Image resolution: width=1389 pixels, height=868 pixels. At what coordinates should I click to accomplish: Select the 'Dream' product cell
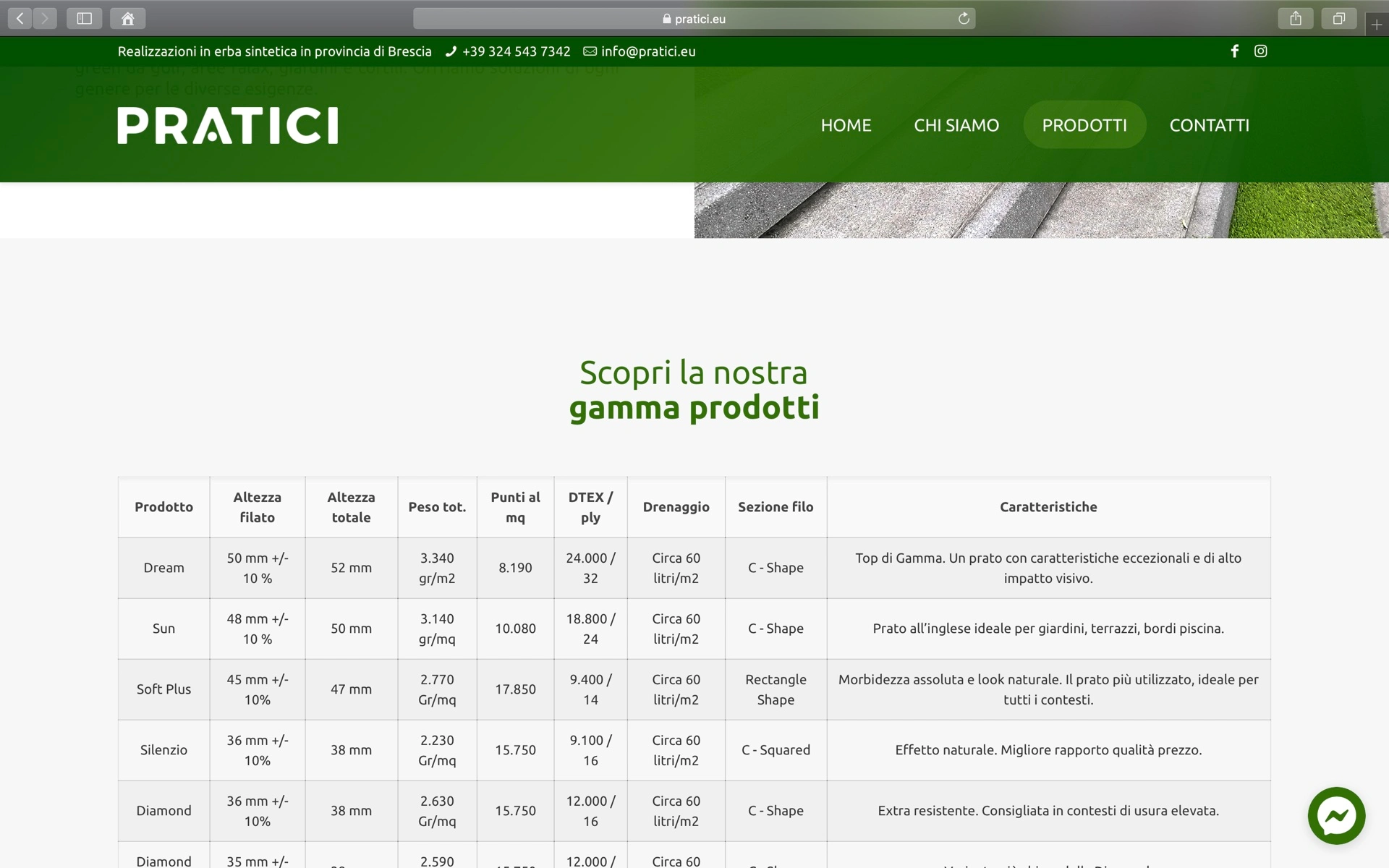click(x=164, y=568)
